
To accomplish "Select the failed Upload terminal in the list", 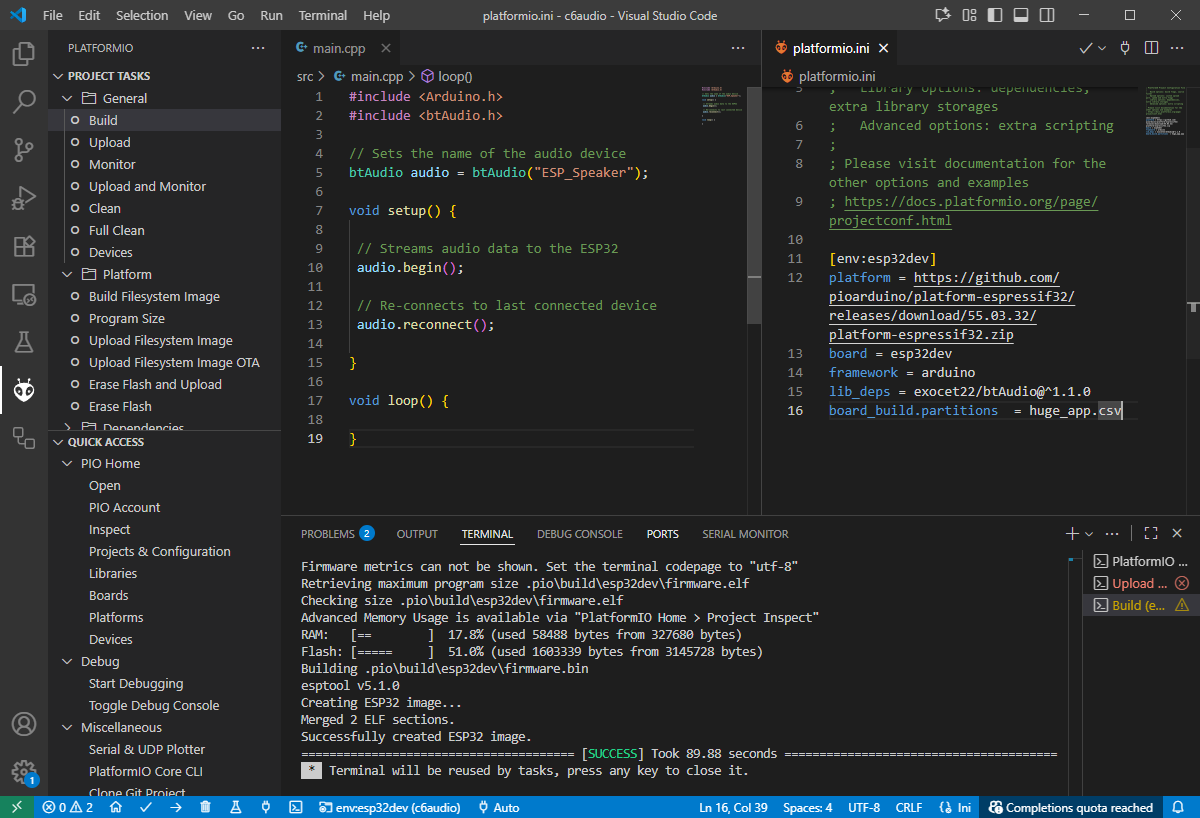I will [x=1139, y=583].
